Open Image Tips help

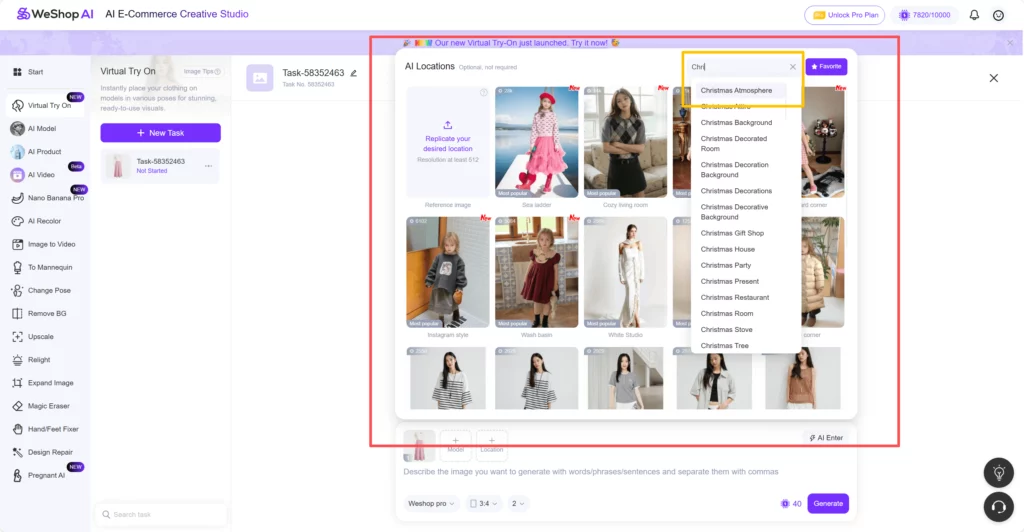(202, 72)
